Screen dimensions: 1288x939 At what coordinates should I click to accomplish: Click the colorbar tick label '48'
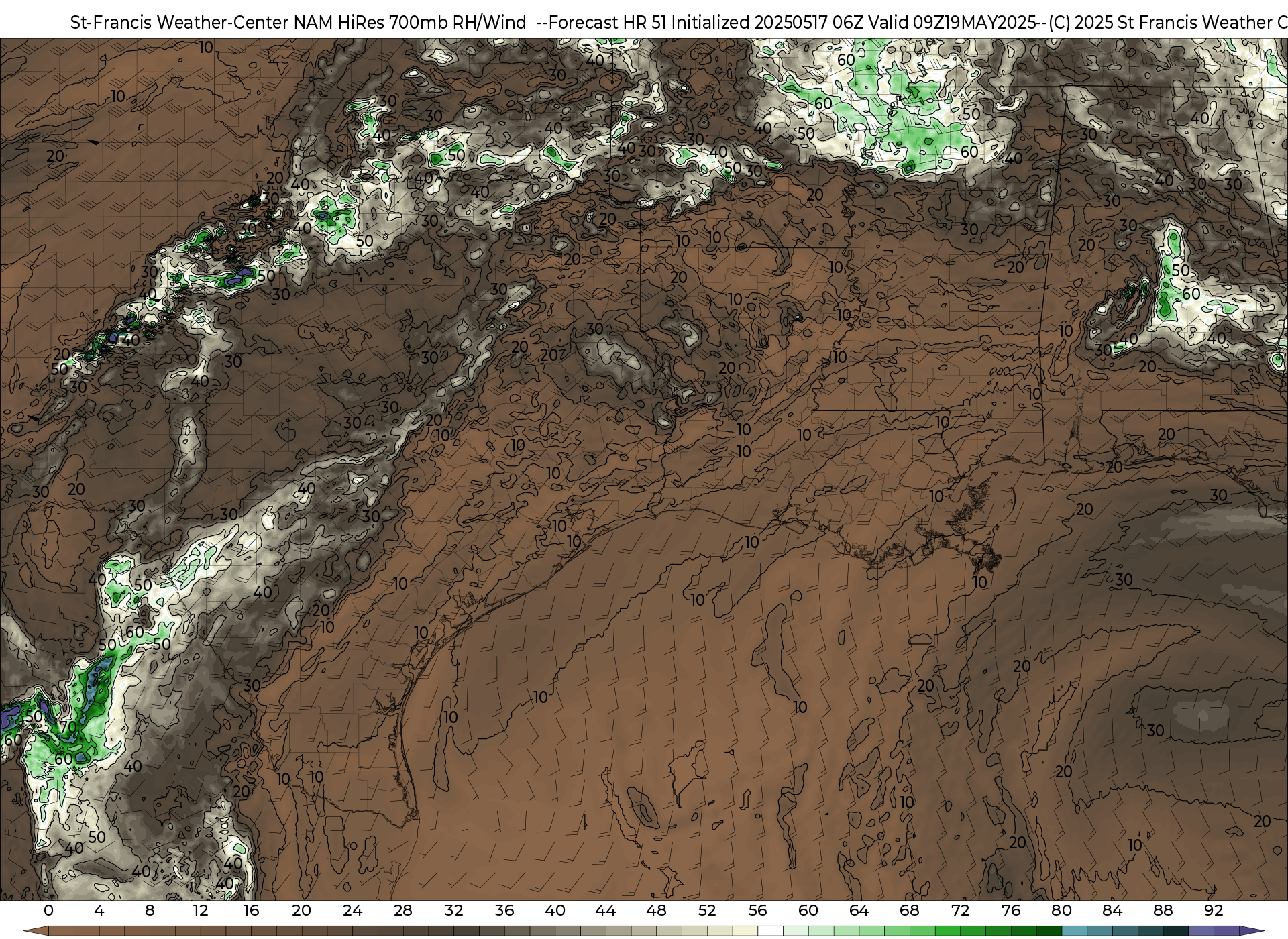click(656, 911)
